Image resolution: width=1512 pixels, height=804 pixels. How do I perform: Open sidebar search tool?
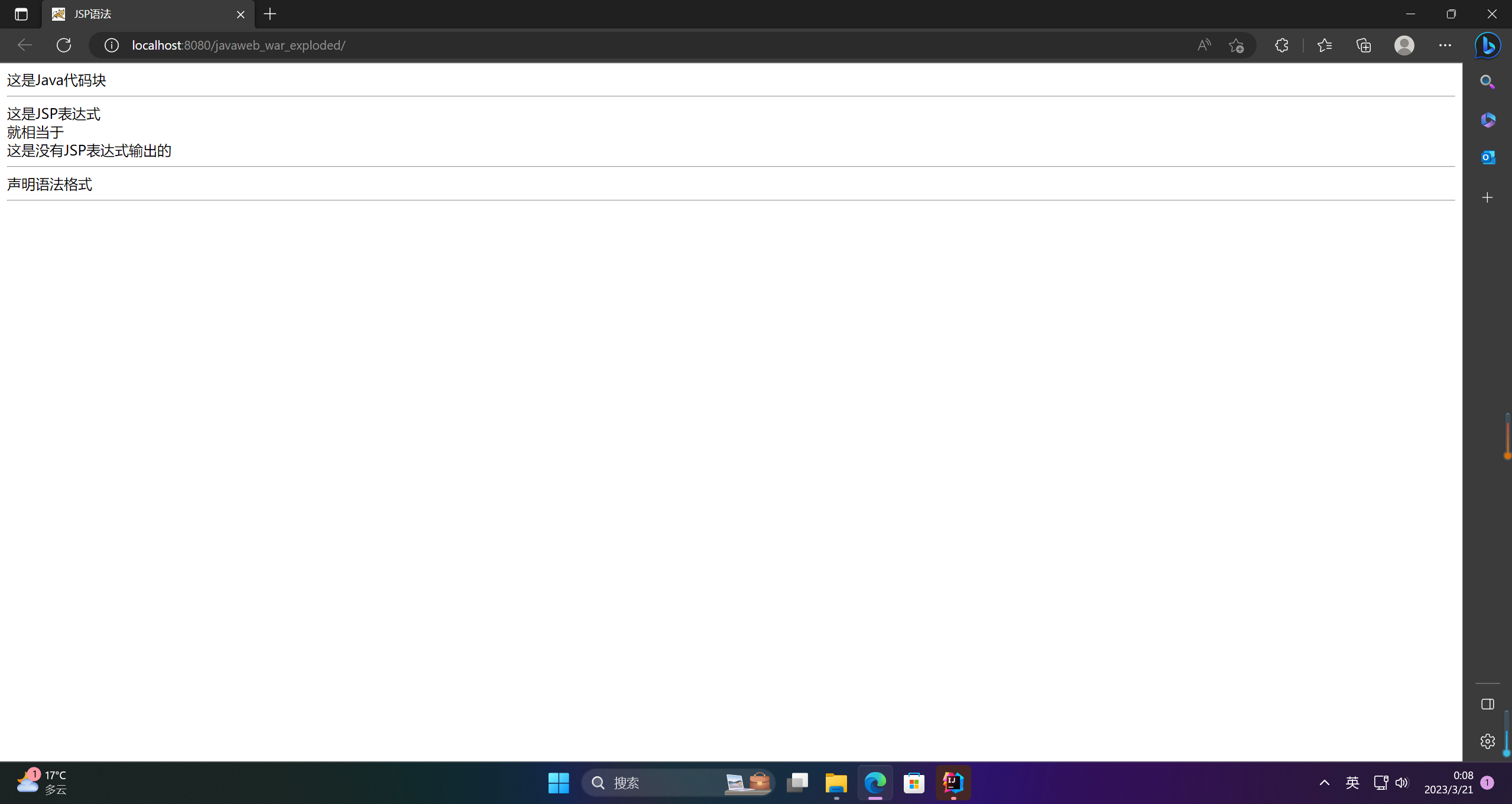click(1487, 82)
